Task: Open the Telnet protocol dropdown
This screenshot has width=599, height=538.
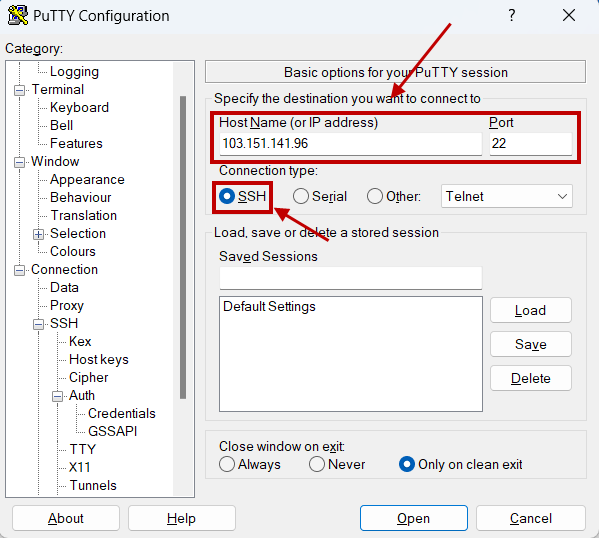Action: tap(507, 196)
